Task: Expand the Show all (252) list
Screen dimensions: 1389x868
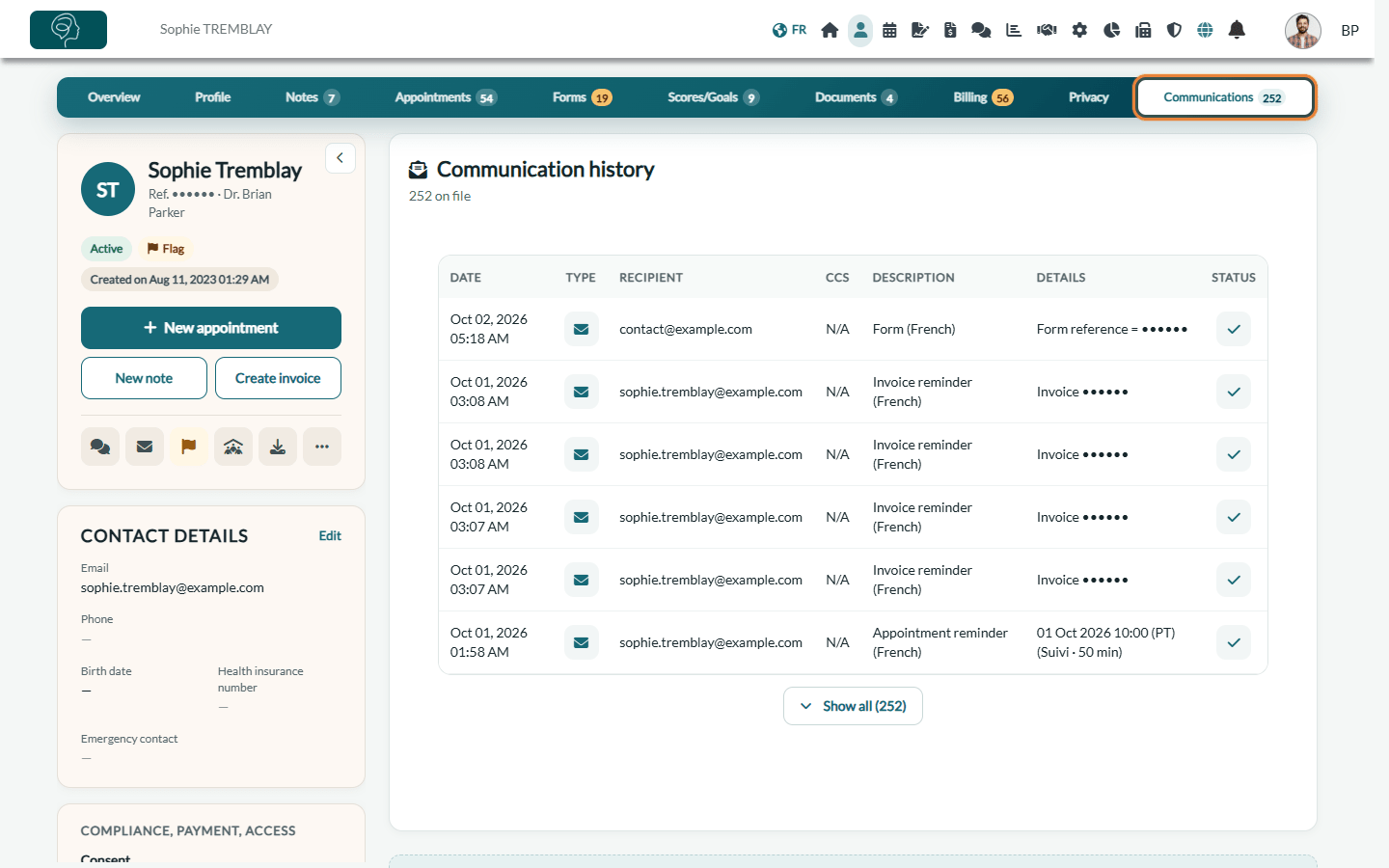Action: click(x=853, y=706)
